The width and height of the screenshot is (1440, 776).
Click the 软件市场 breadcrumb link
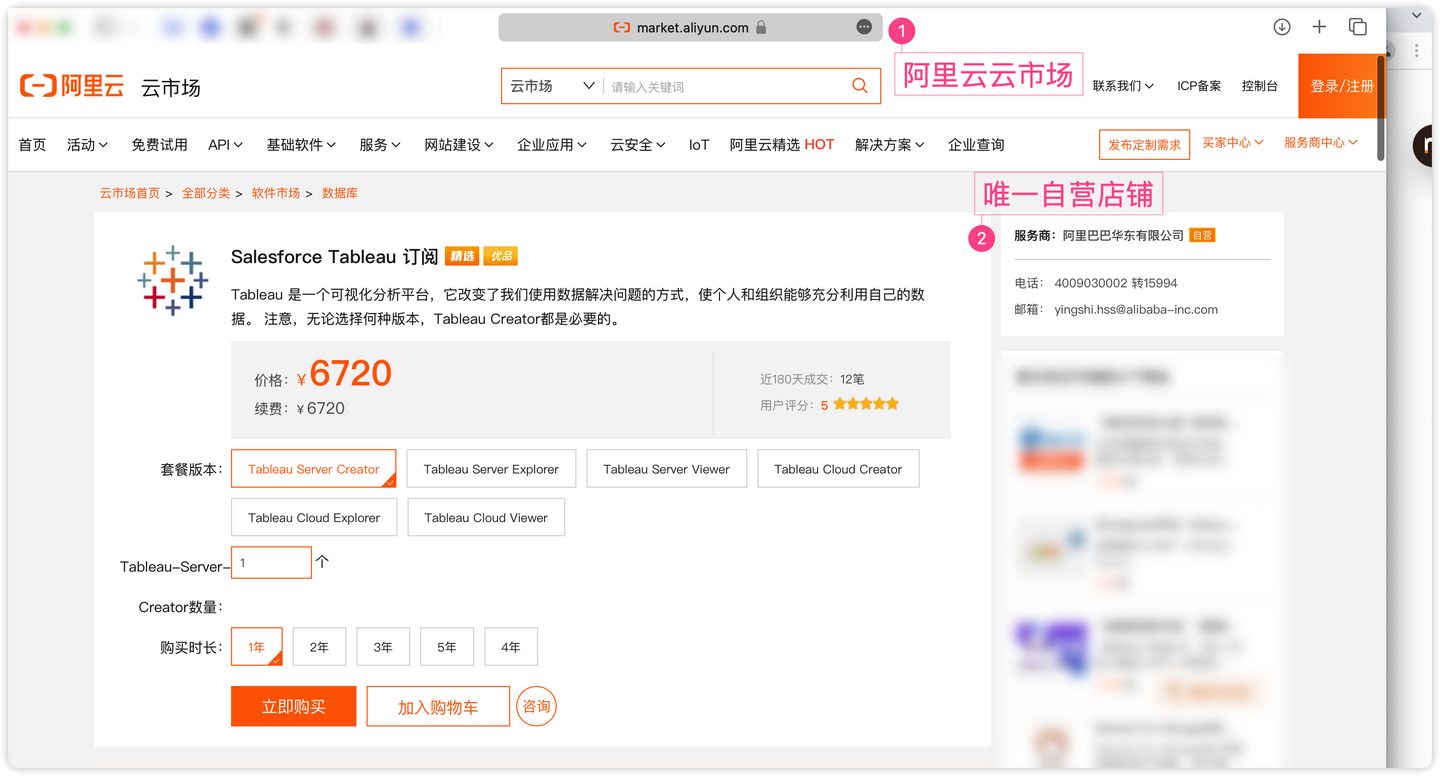click(x=276, y=193)
